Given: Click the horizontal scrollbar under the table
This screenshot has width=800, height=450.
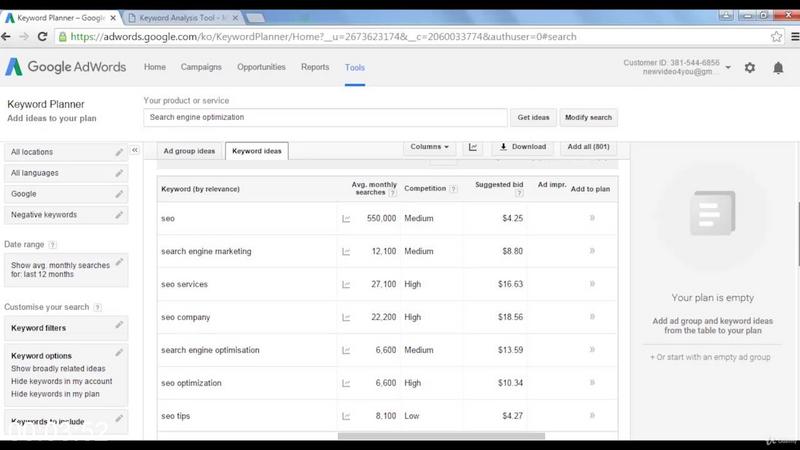Looking at the screenshot, I should [x=441, y=436].
